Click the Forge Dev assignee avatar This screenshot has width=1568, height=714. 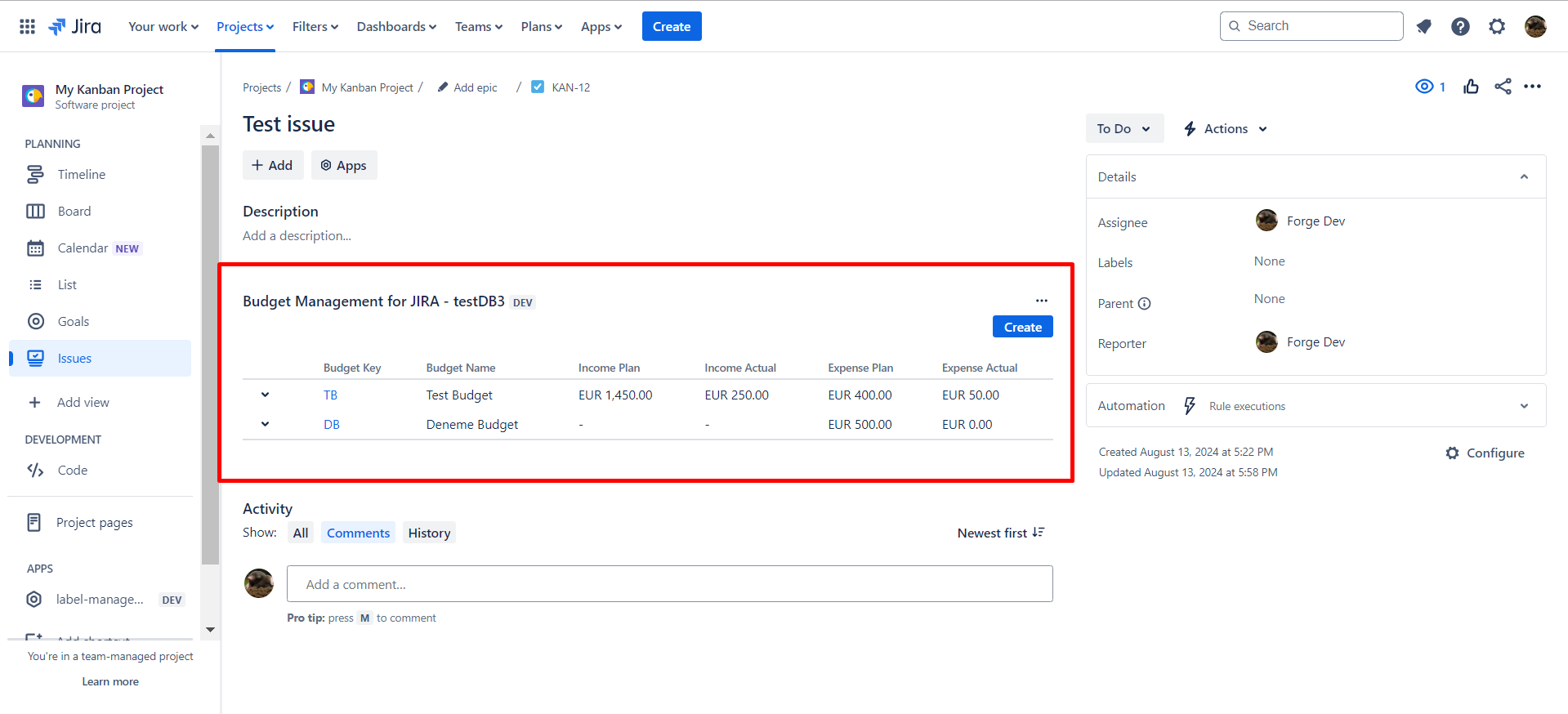[x=1266, y=221]
